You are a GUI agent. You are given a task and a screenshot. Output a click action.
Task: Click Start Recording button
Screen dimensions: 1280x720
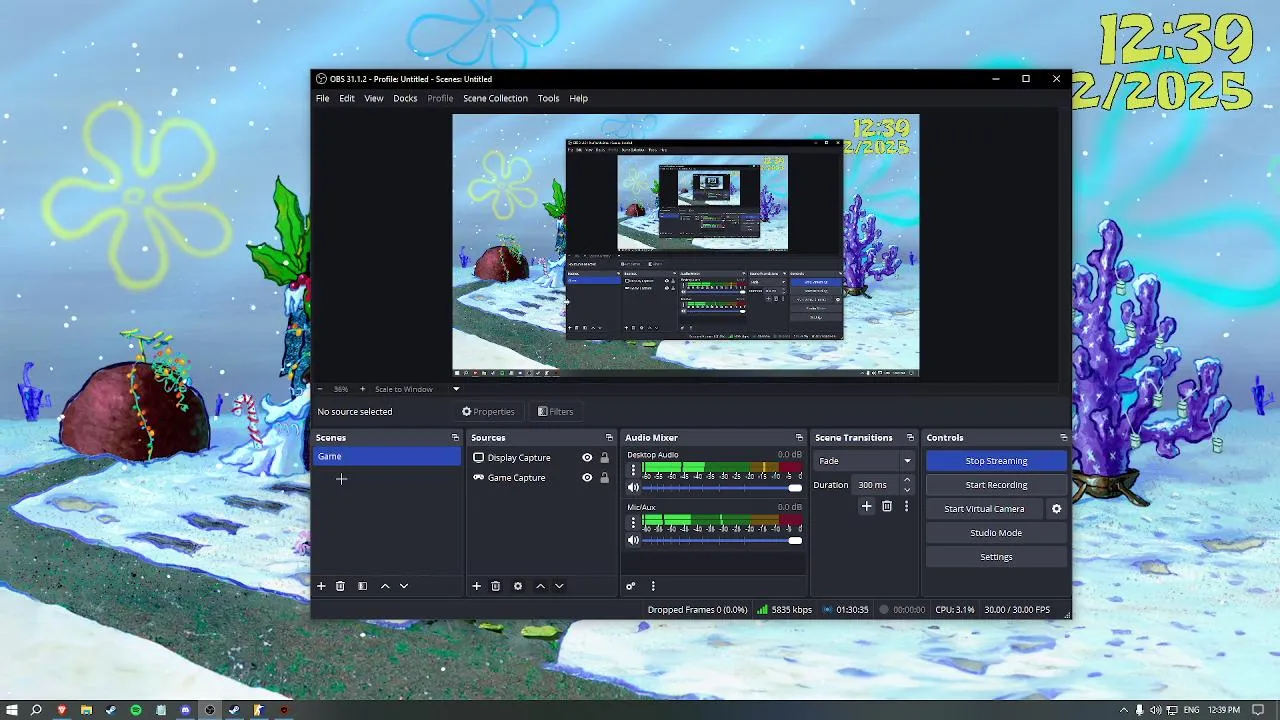(x=996, y=485)
